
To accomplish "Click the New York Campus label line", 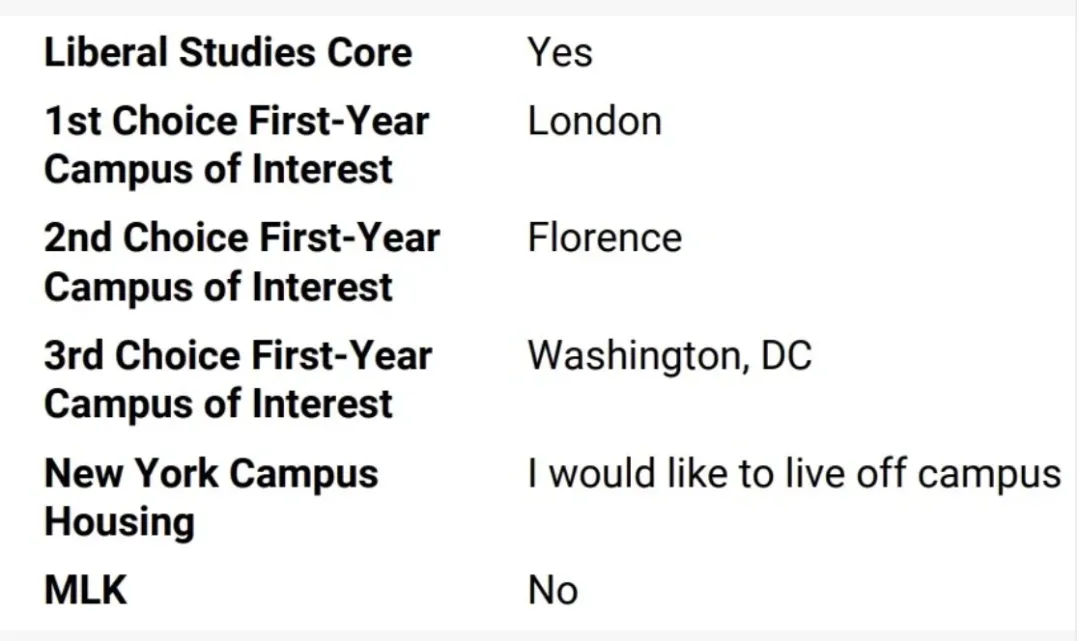I will click(x=211, y=474).
